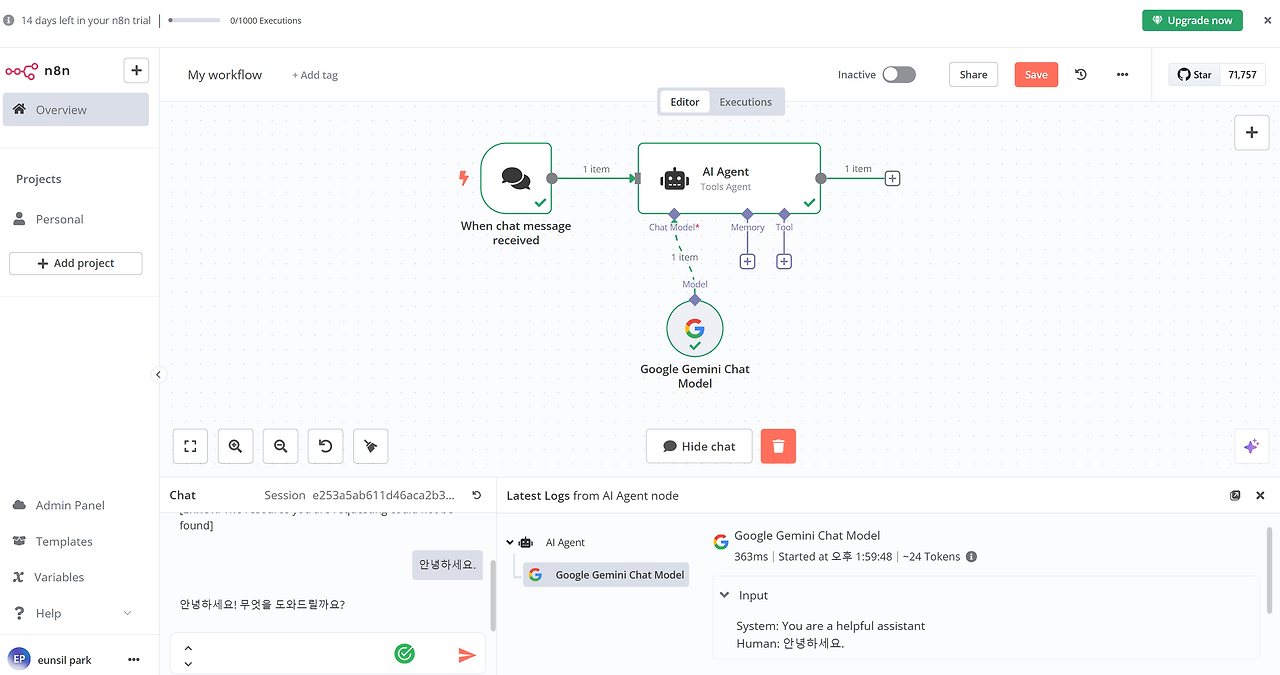This screenshot has height=675, width=1280.
Task: Click the lightning trigger icon
Action: click(463, 178)
